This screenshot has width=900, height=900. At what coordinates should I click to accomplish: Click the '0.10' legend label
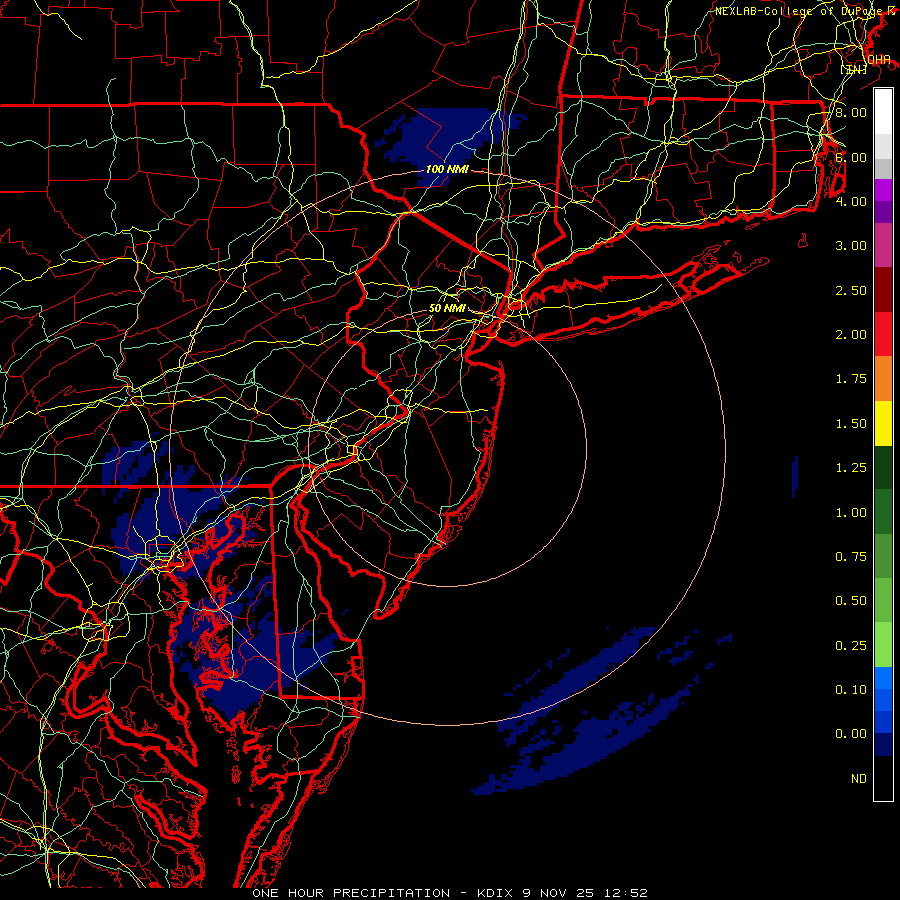(850, 689)
